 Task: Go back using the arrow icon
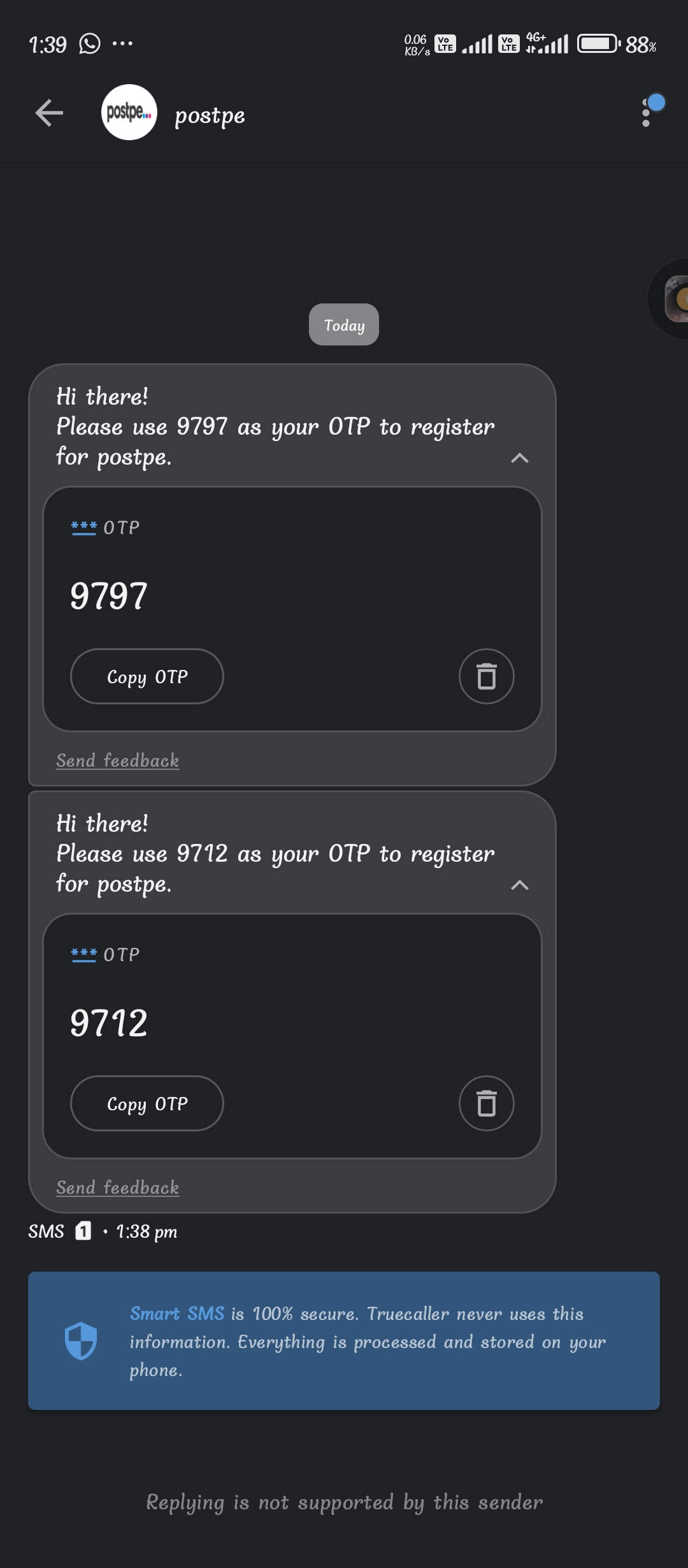pyautogui.click(x=49, y=113)
